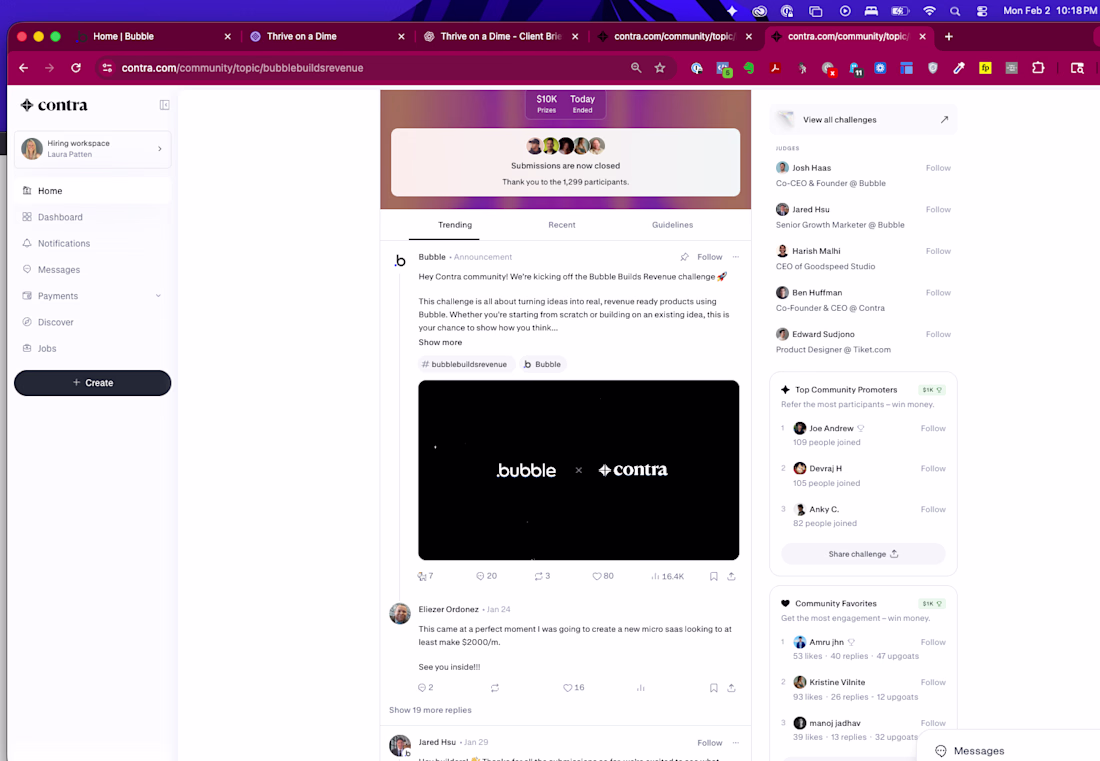Image resolution: width=1100 pixels, height=761 pixels.
Task: Follow Amru jhn in Community Favorites
Action: click(933, 642)
